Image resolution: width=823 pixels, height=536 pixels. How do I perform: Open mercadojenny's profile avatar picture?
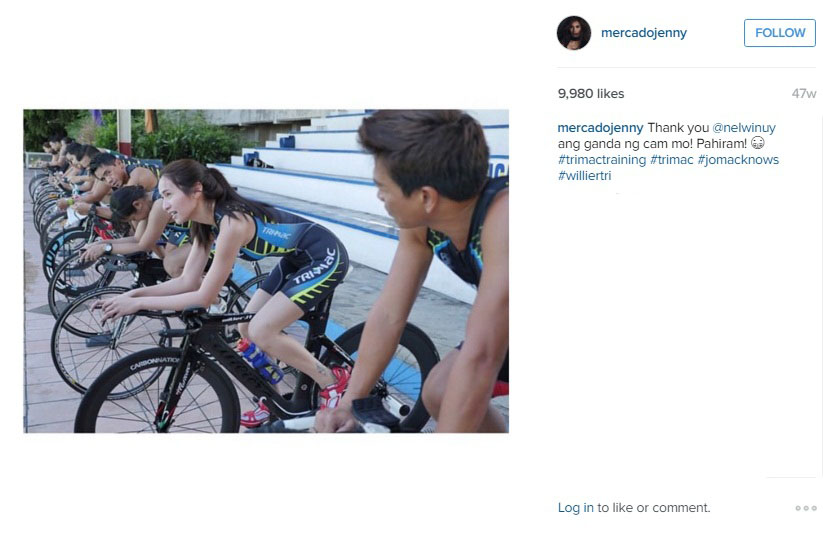click(x=574, y=33)
